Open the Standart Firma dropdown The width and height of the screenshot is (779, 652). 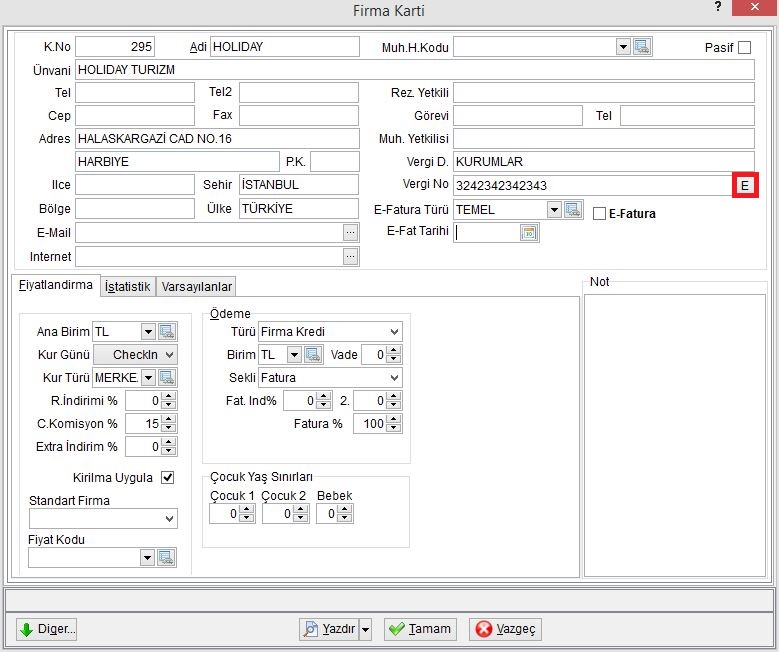pos(169,519)
